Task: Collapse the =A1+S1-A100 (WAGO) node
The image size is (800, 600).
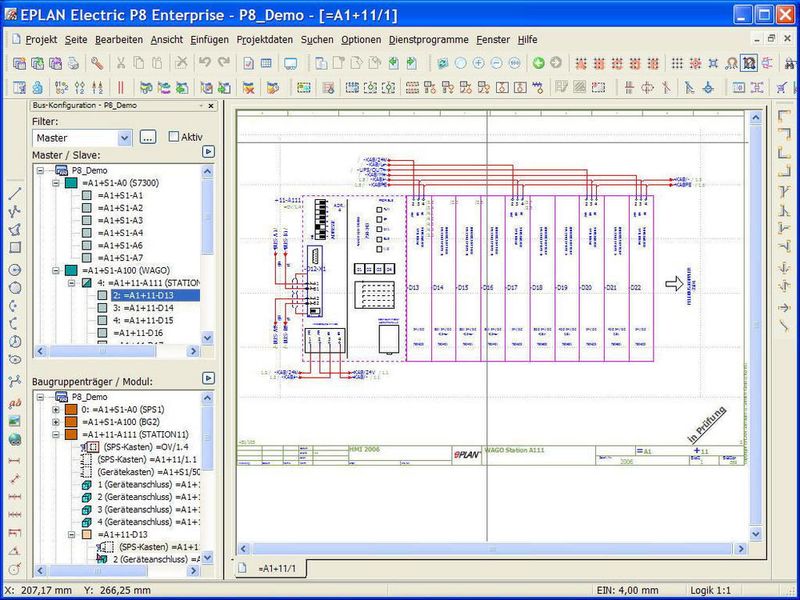Action: click(56, 270)
